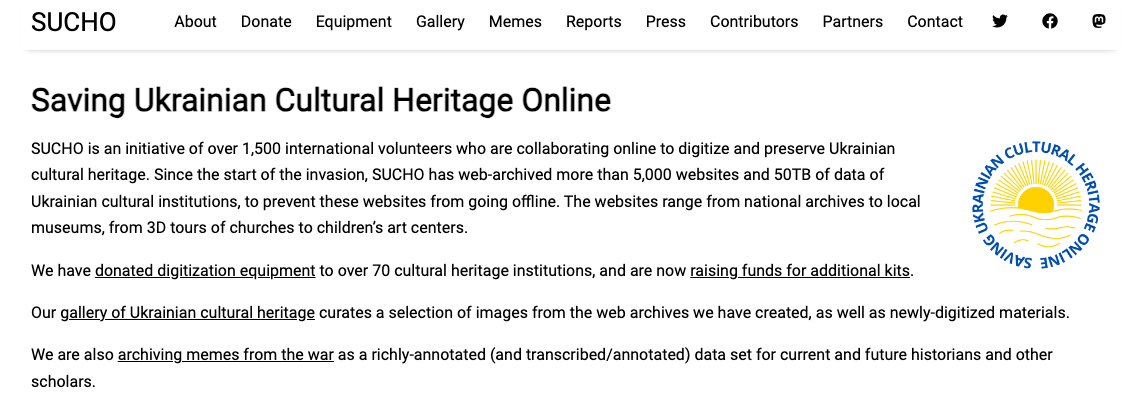The height and width of the screenshot is (409, 1145).
Task: Follow the 'archiving memes from the war' link
Action: (x=225, y=355)
